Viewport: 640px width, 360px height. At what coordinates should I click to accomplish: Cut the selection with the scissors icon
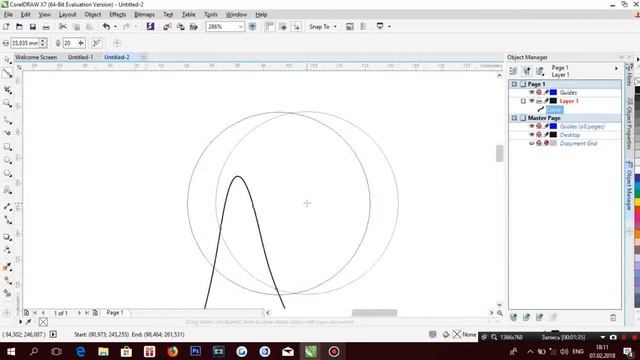(62, 27)
